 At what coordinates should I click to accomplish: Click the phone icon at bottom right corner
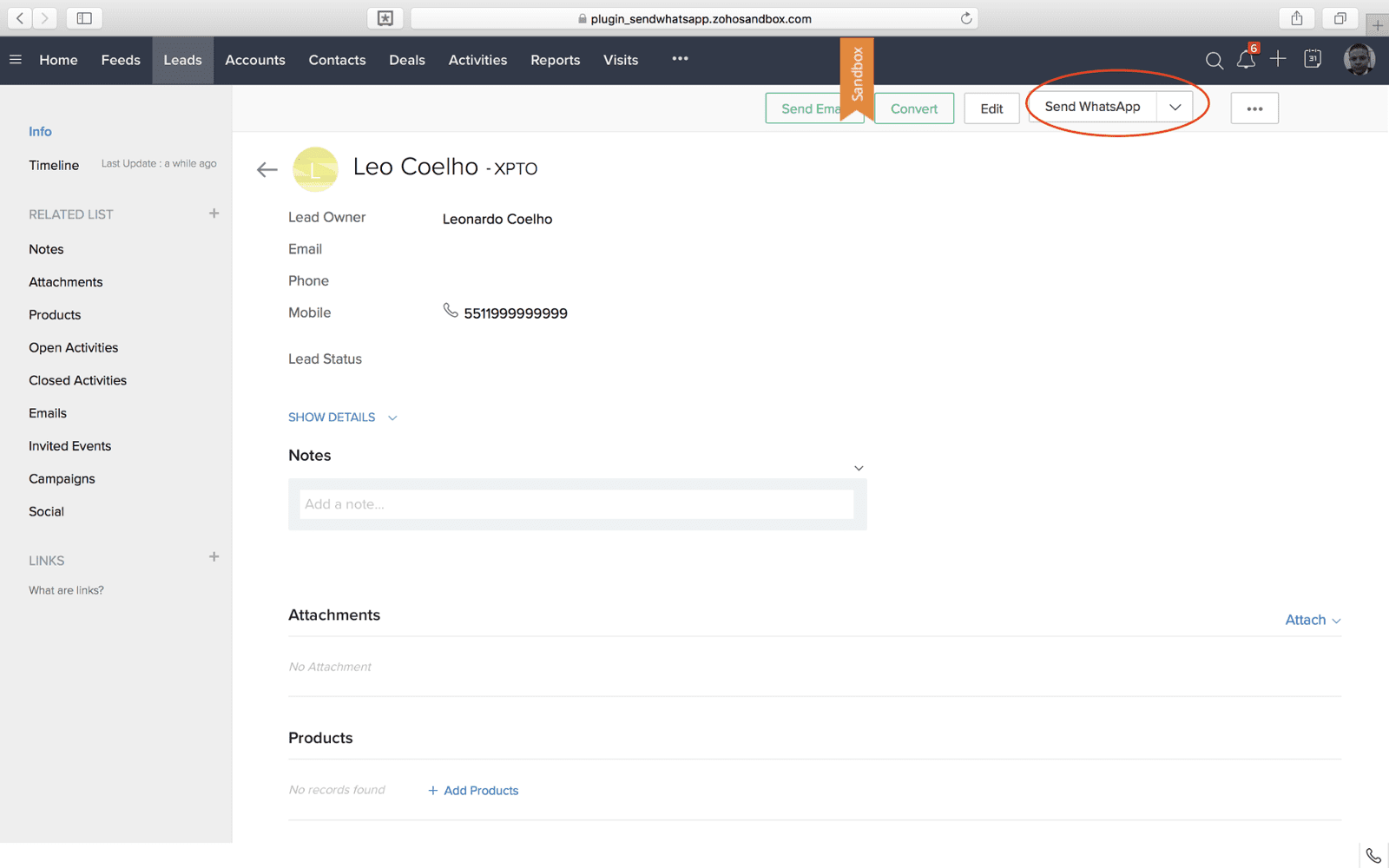pos(1373,856)
